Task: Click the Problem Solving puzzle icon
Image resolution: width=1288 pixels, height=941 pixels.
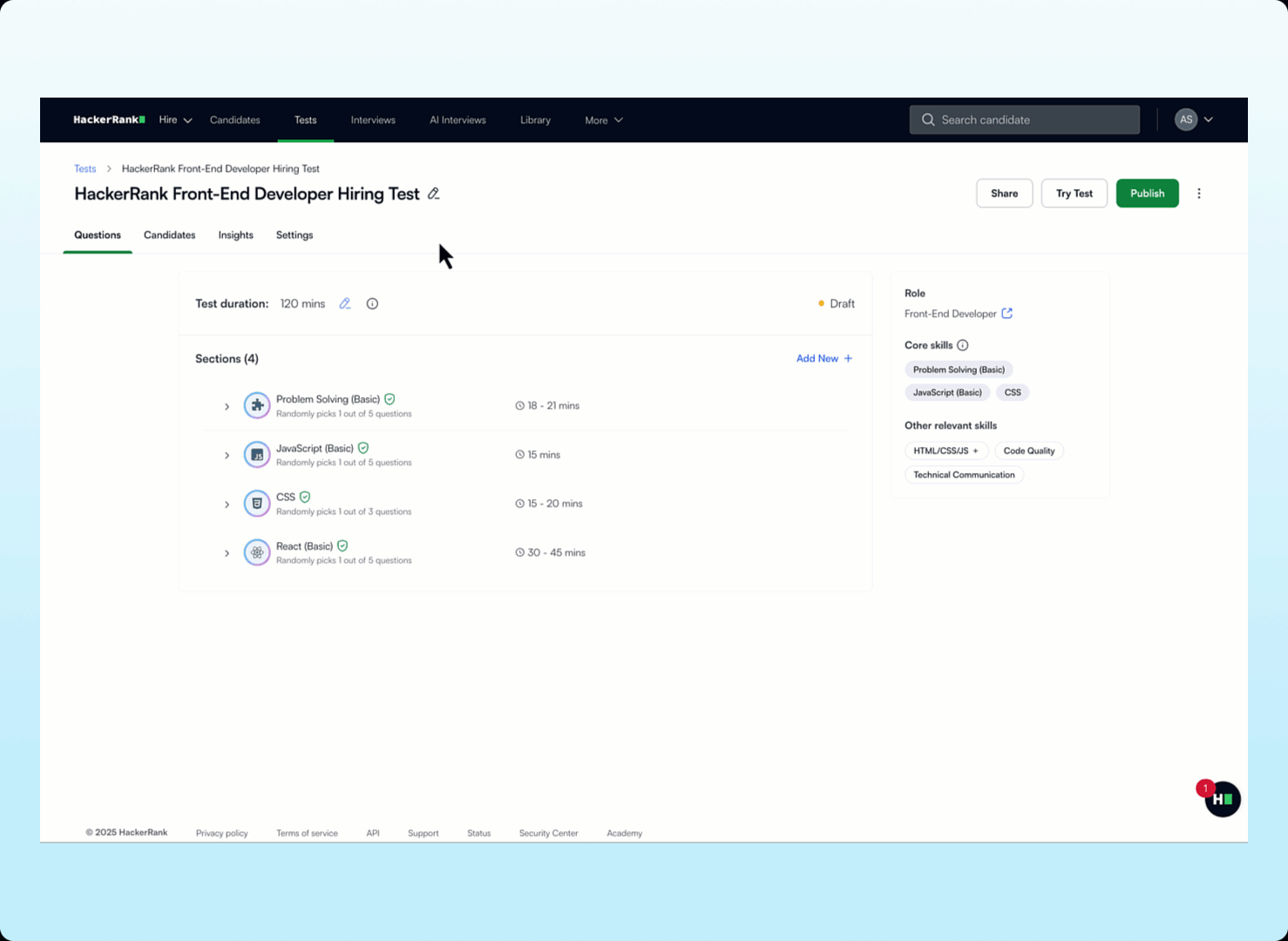Action: click(257, 405)
